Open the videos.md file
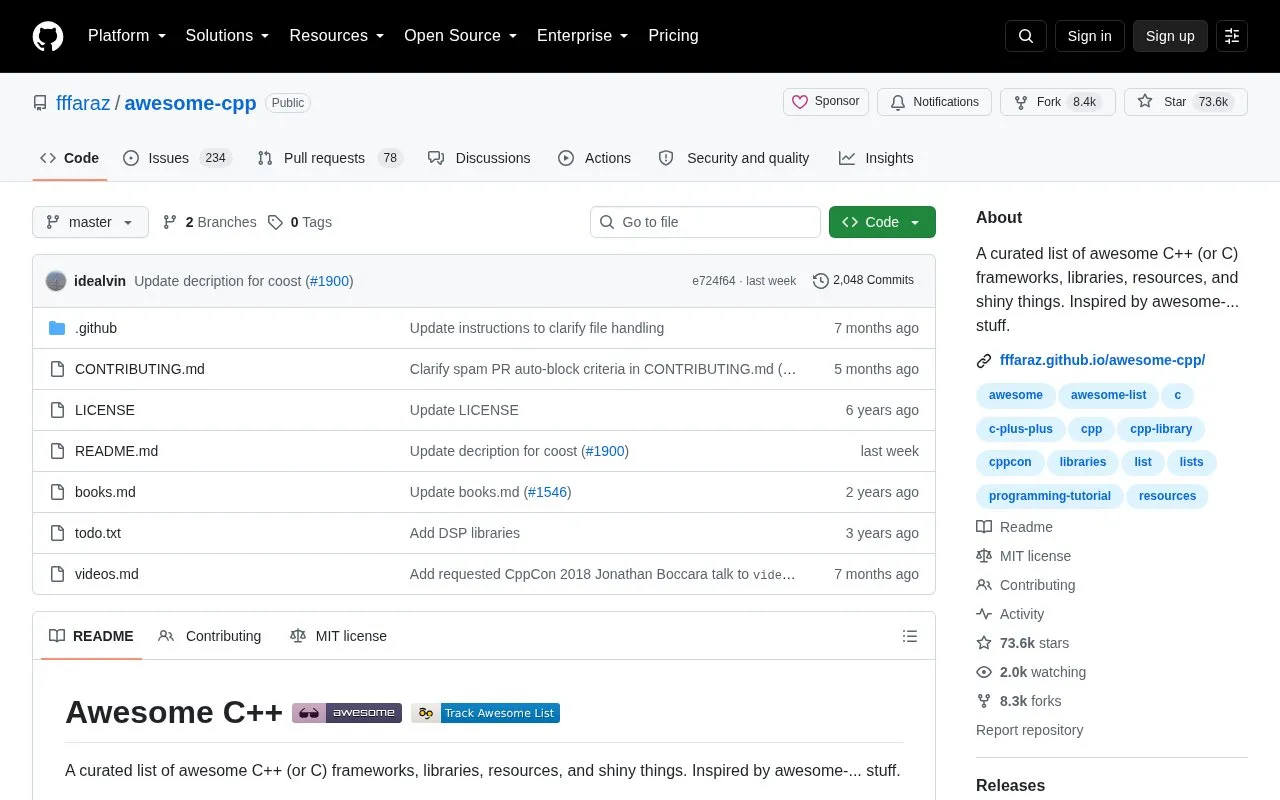The height and width of the screenshot is (800, 1280). point(107,574)
